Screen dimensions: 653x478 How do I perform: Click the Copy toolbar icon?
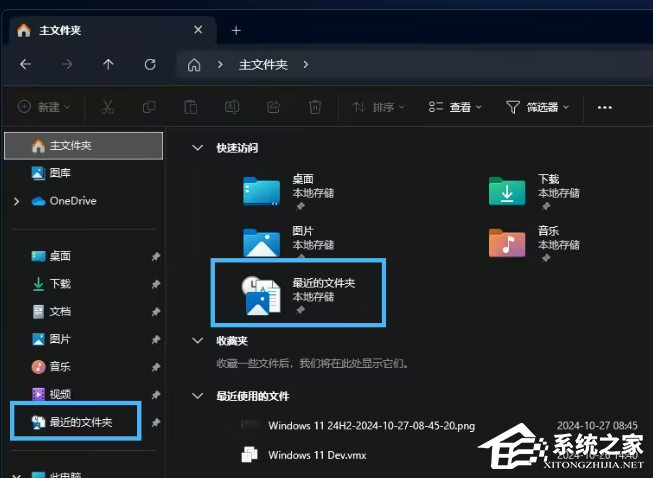(x=149, y=107)
